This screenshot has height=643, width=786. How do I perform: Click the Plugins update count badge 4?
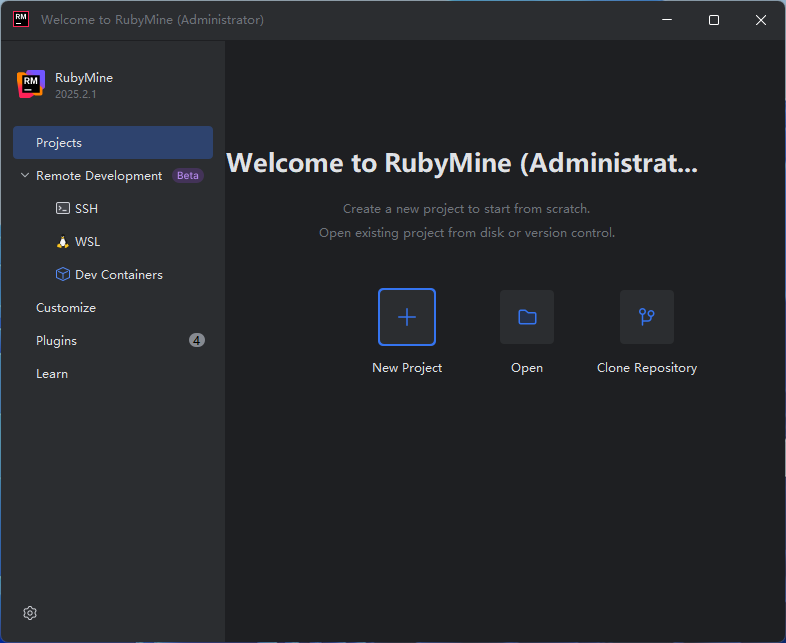[x=196, y=340]
